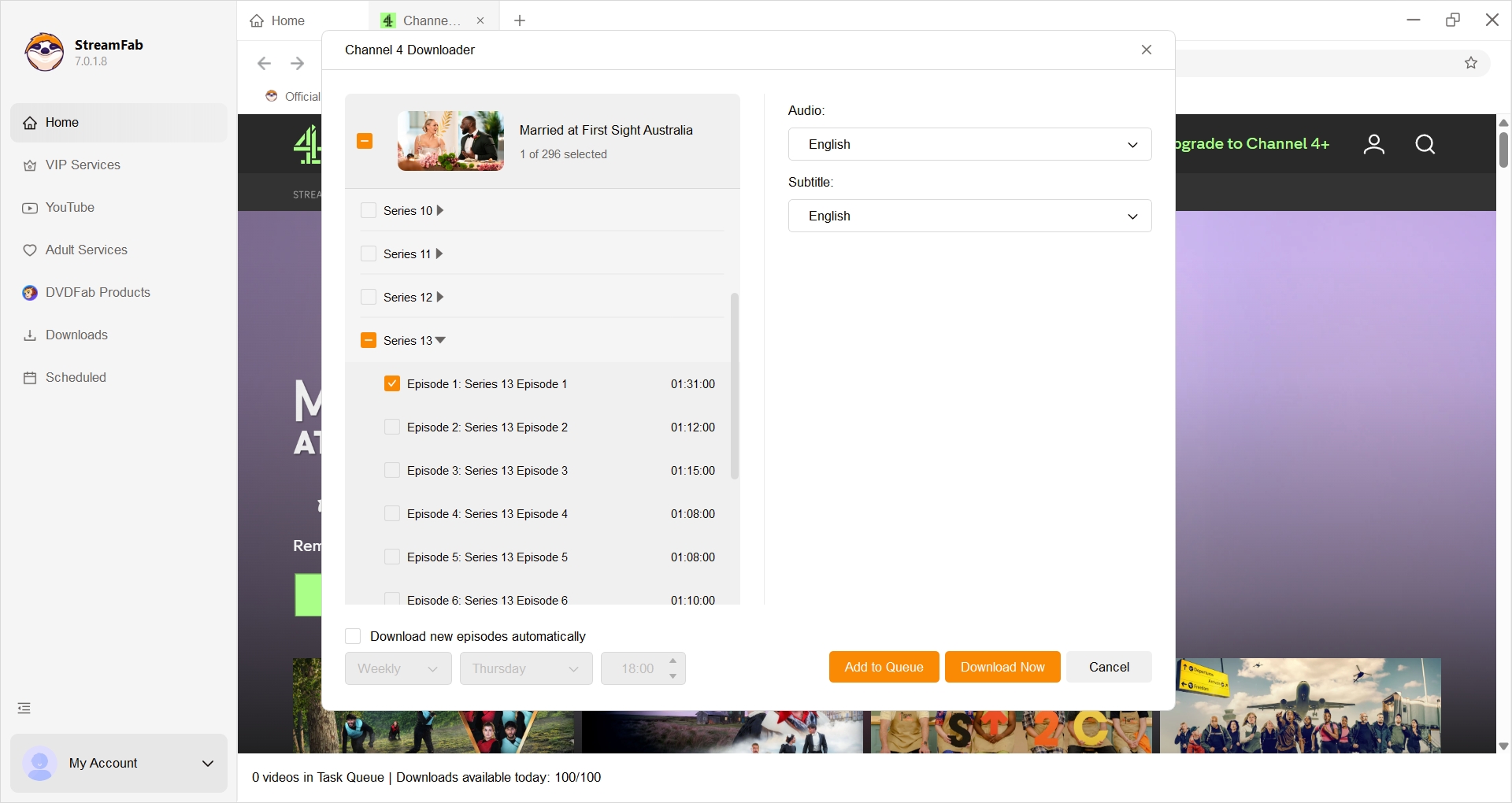Click the StreamFab sloth logo
The image size is (1512, 803).
(44, 52)
